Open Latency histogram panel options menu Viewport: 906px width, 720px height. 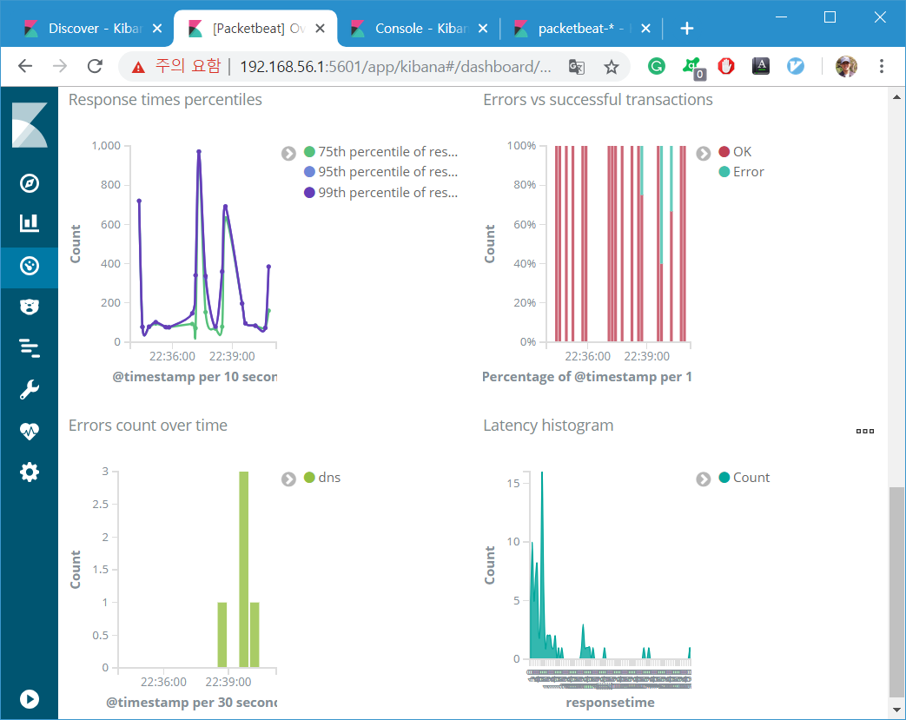coord(865,431)
